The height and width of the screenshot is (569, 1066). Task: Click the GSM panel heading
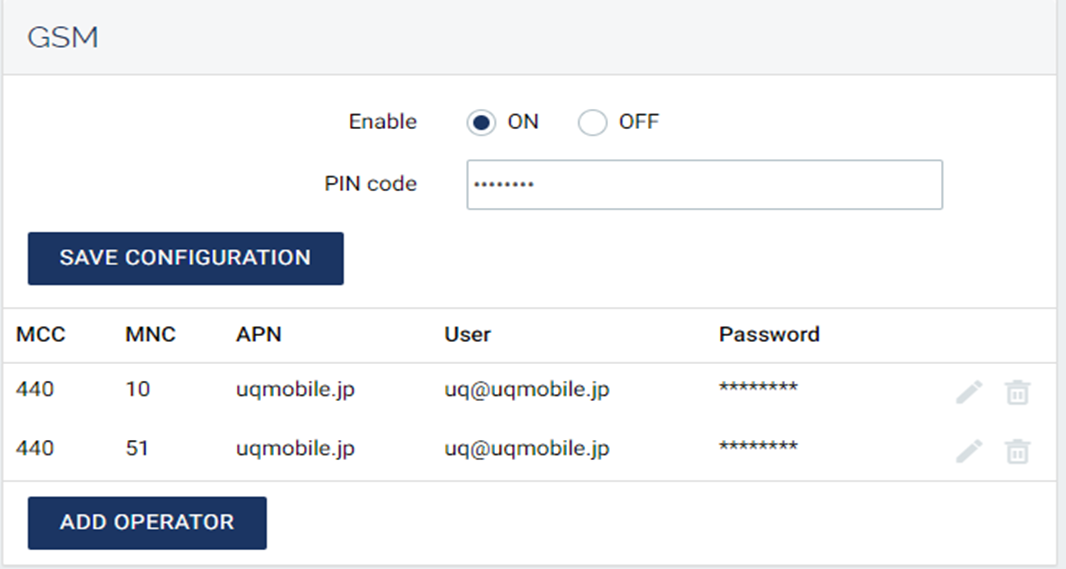pos(62,38)
